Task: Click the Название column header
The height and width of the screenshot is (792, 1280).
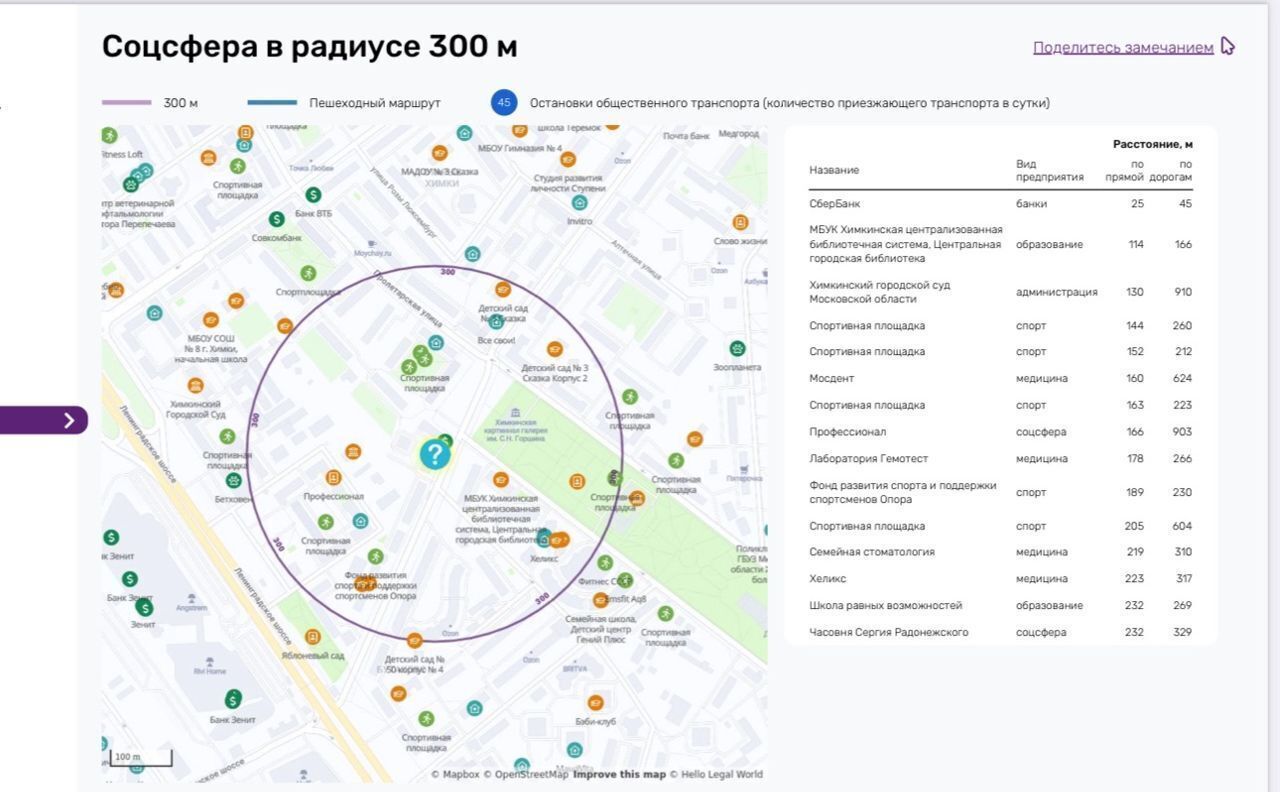Action: [834, 170]
